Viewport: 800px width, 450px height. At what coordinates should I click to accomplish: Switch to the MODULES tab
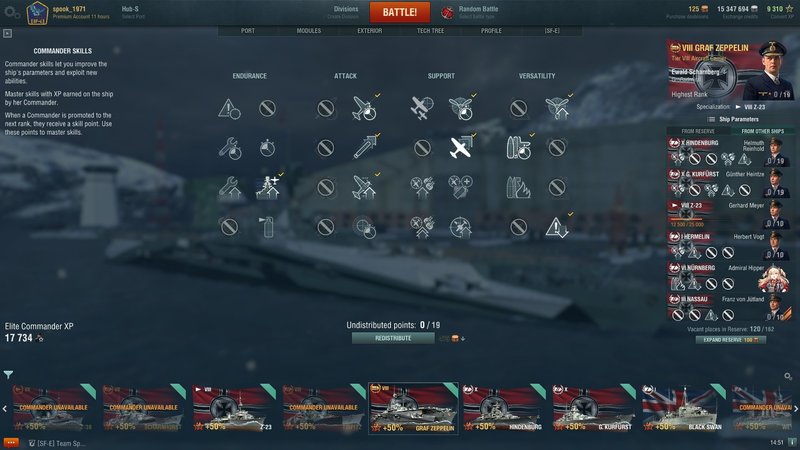point(309,31)
